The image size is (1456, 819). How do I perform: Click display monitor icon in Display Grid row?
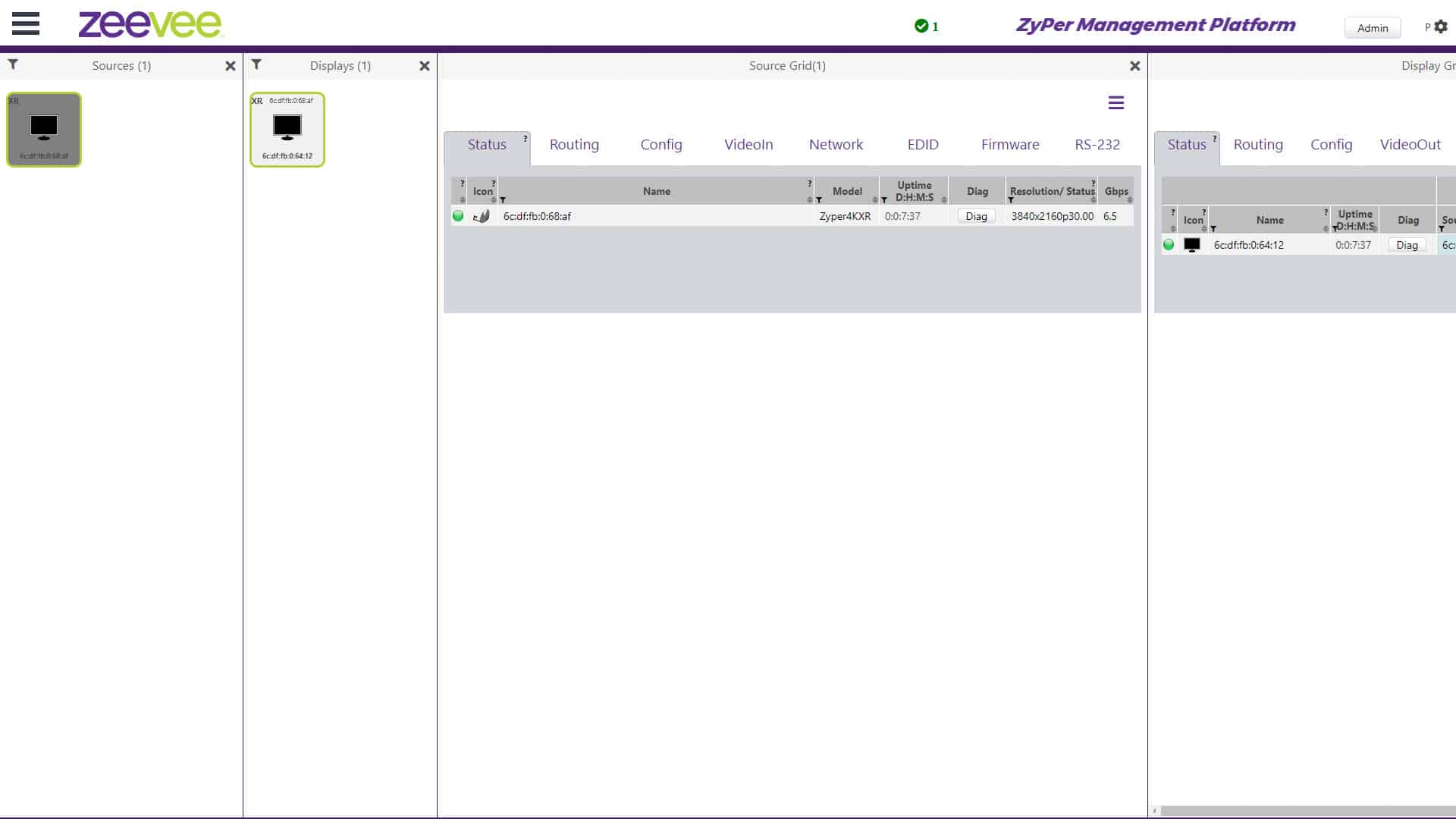tap(1192, 245)
